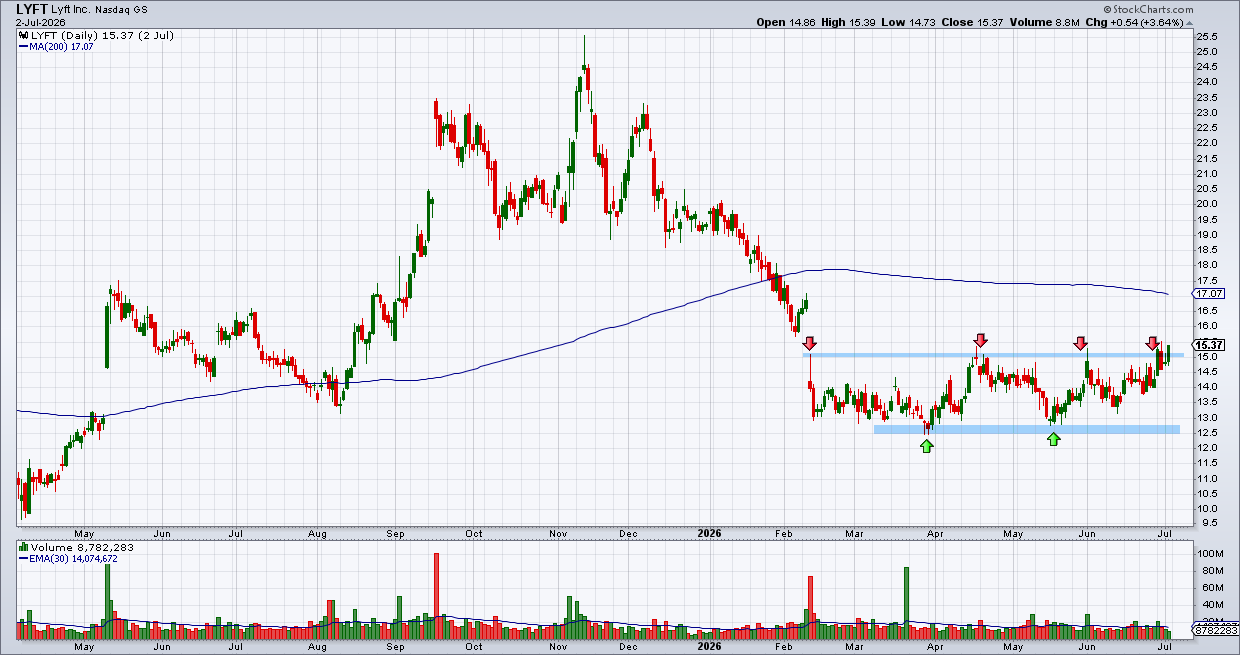
Task: Click the 'Feb' label on price chart axis
Action: pyautogui.click(x=784, y=534)
